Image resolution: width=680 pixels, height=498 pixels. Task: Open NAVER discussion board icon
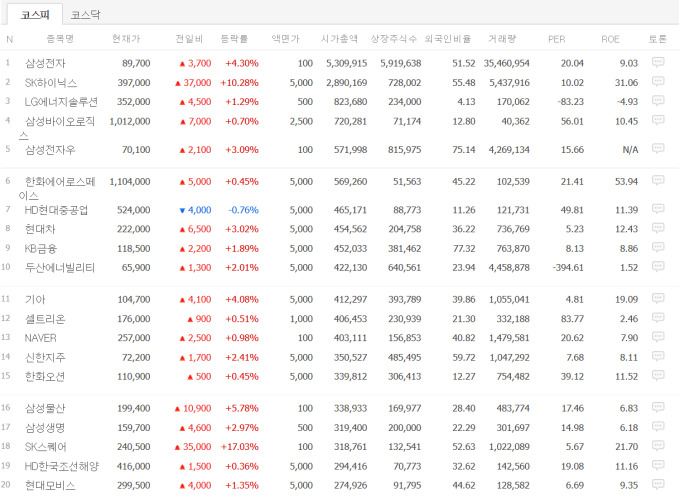coord(658,338)
